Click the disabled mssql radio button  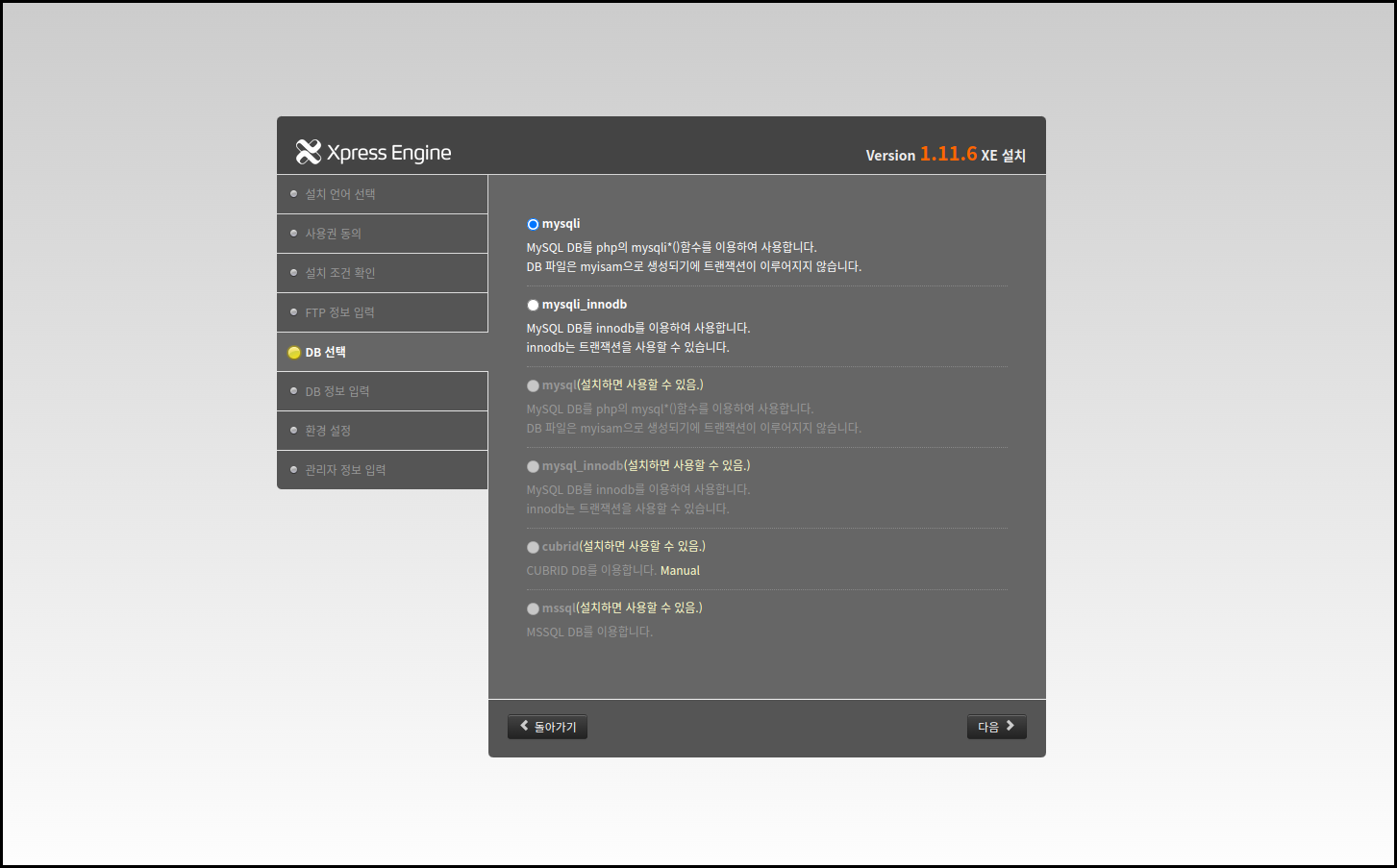[x=533, y=608]
